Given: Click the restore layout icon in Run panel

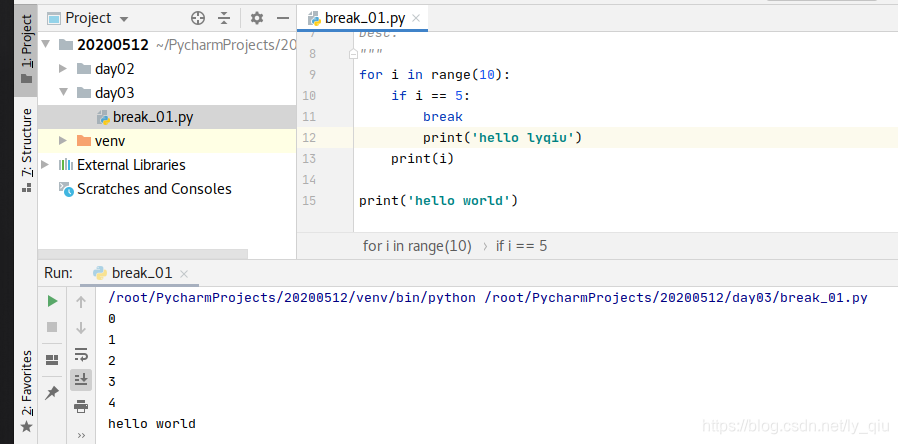Looking at the screenshot, I should click(52, 360).
